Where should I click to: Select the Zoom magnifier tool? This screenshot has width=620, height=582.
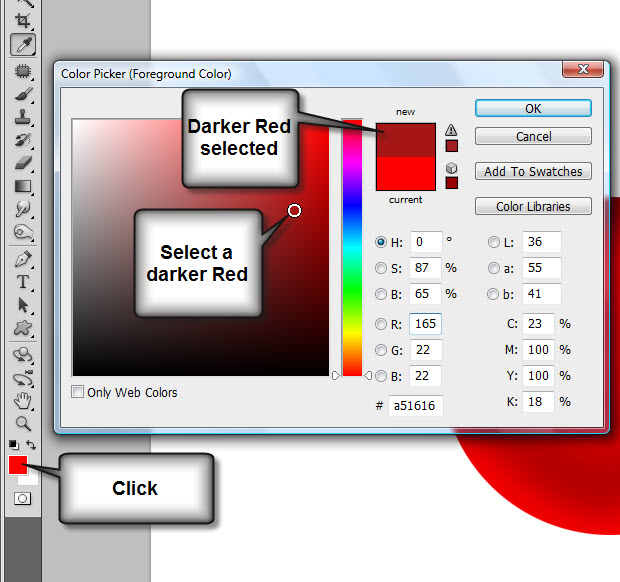click(x=23, y=423)
